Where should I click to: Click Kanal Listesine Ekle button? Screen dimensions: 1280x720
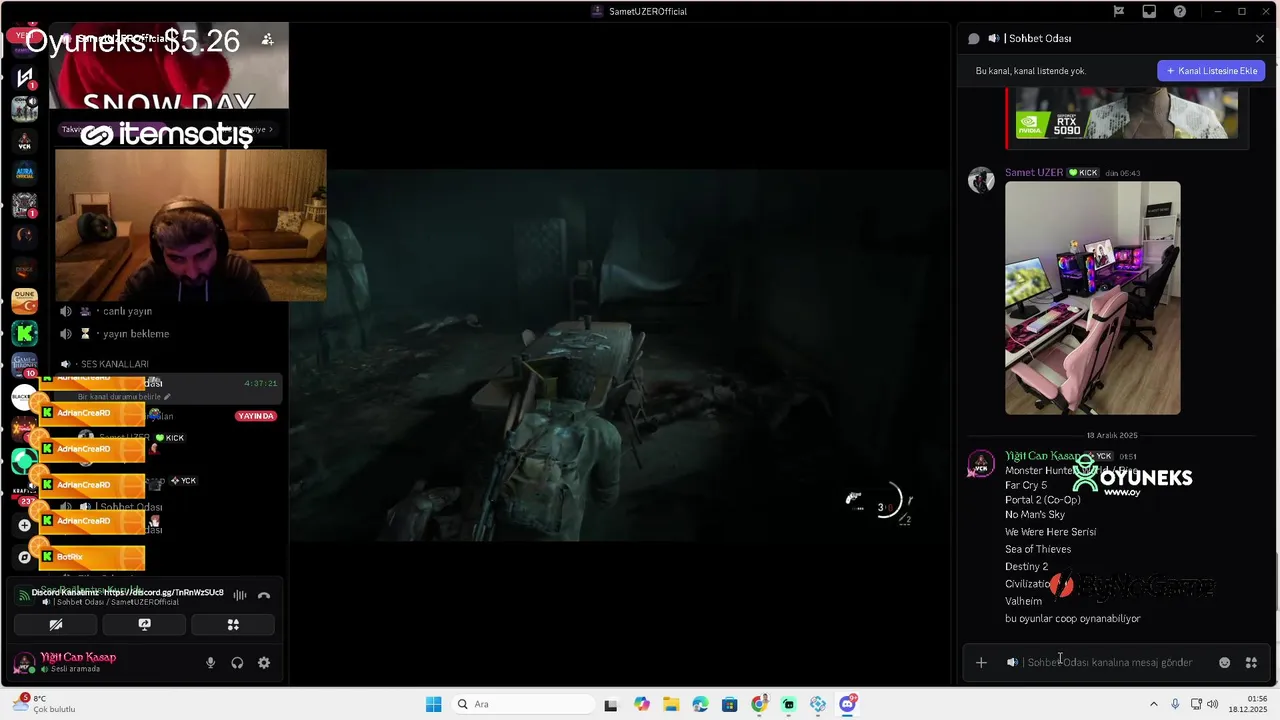(x=1211, y=71)
